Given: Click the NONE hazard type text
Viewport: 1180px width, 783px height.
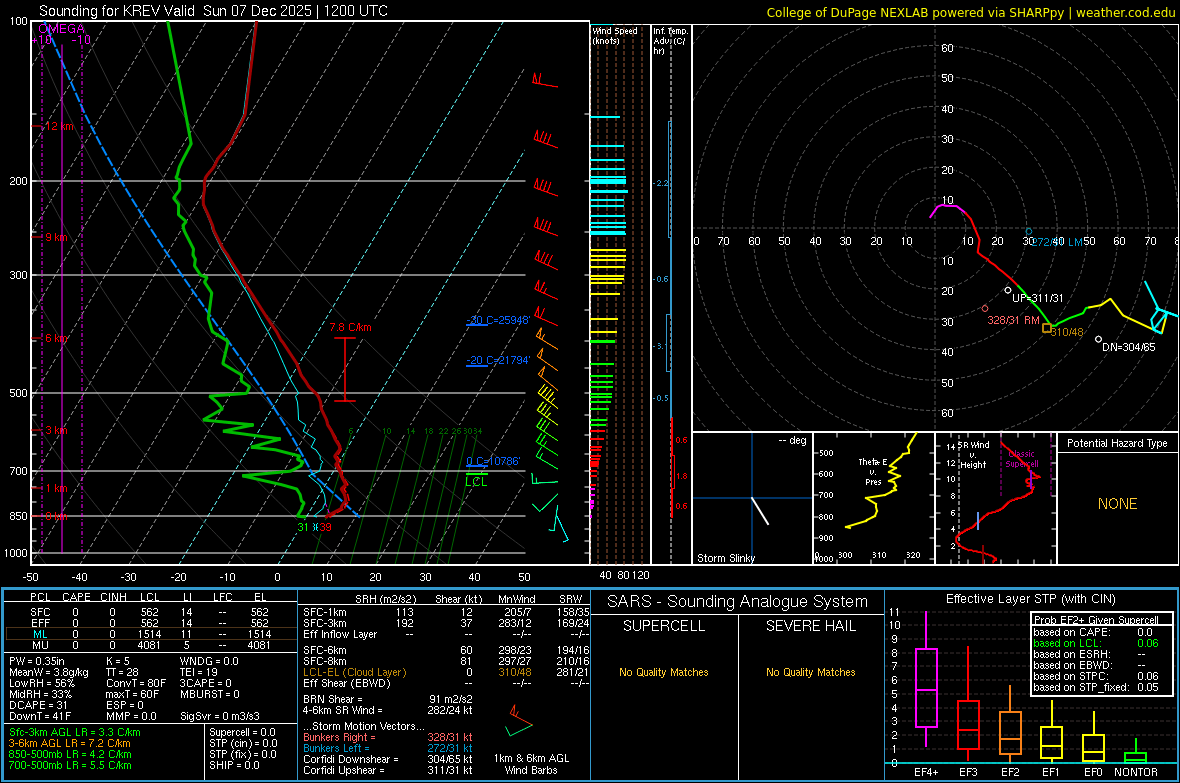Looking at the screenshot, I should coord(1117,504).
